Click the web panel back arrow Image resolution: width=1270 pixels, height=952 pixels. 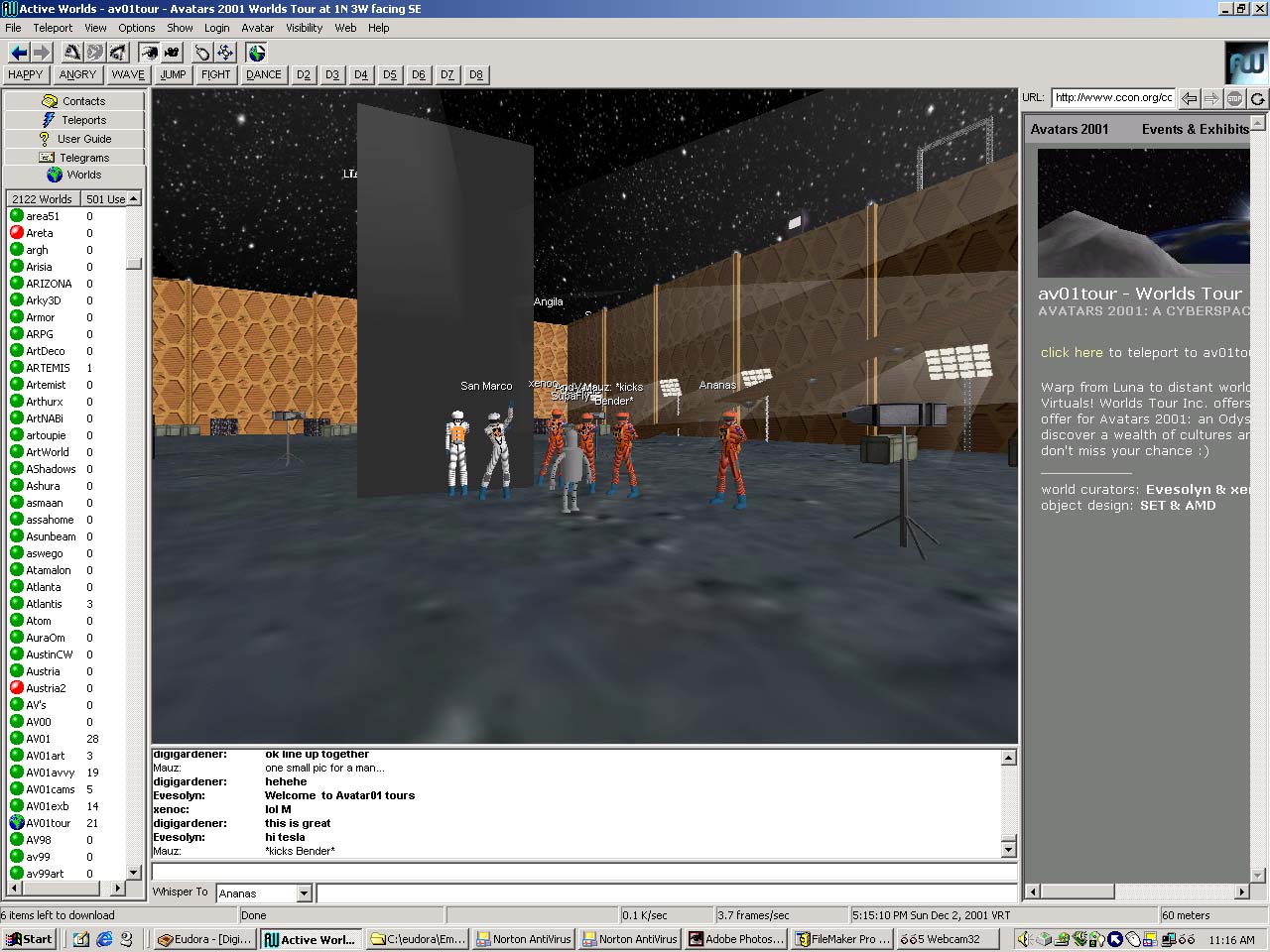[x=1189, y=98]
